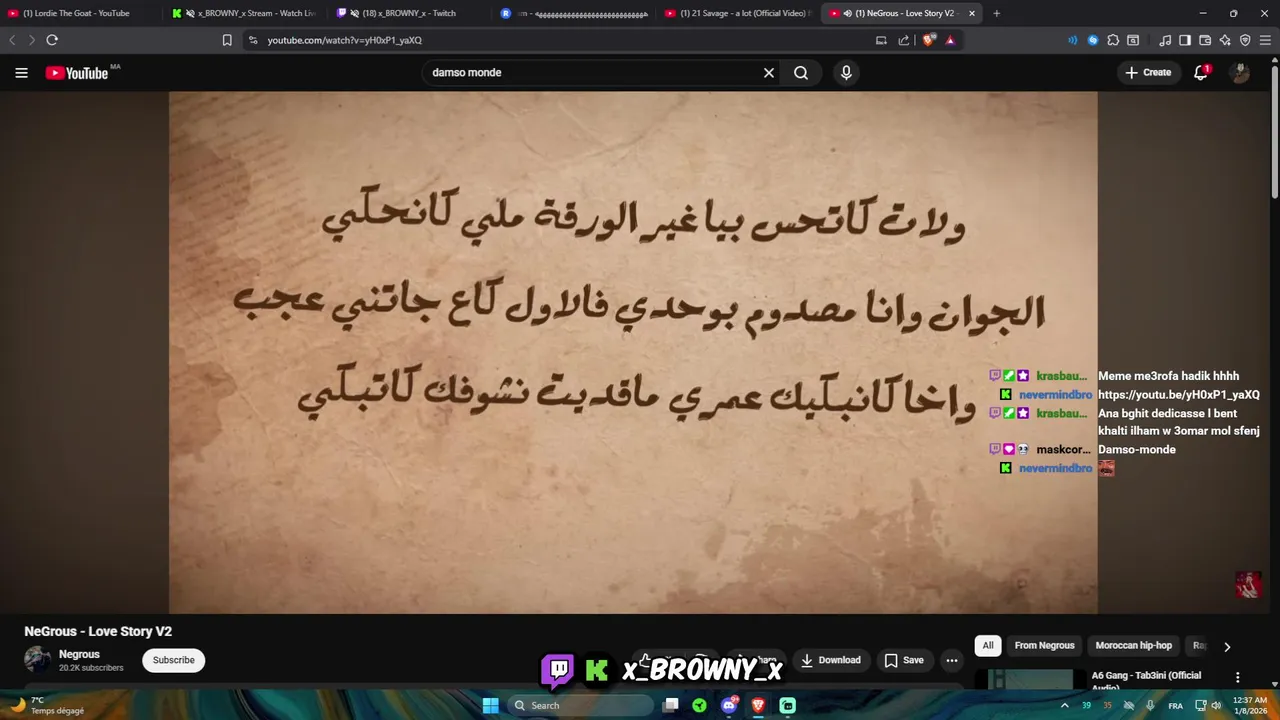Image resolution: width=1280 pixels, height=720 pixels.
Task: Show hidden system tray icons
Action: [x=1064, y=705]
